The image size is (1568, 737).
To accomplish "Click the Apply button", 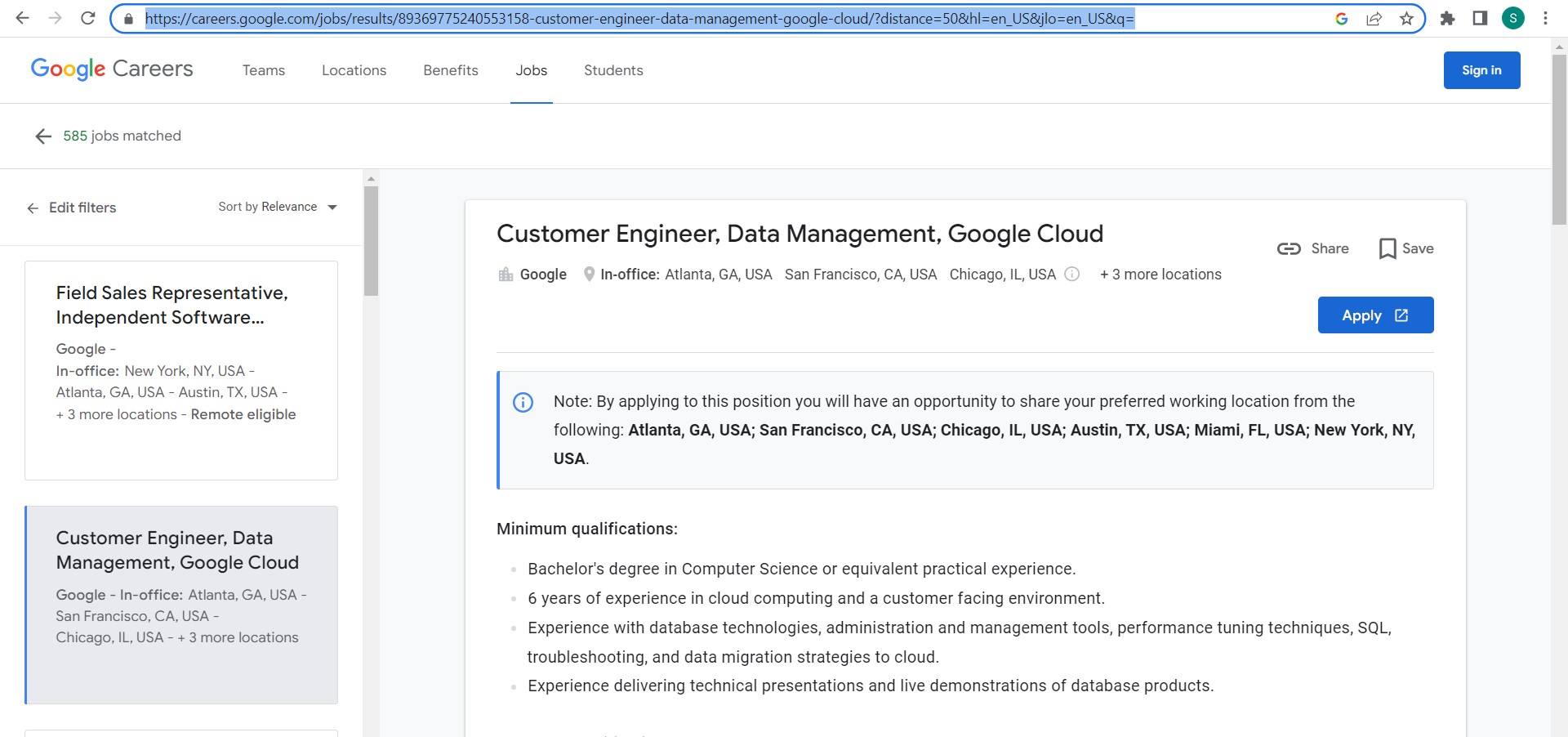I will click(x=1375, y=315).
